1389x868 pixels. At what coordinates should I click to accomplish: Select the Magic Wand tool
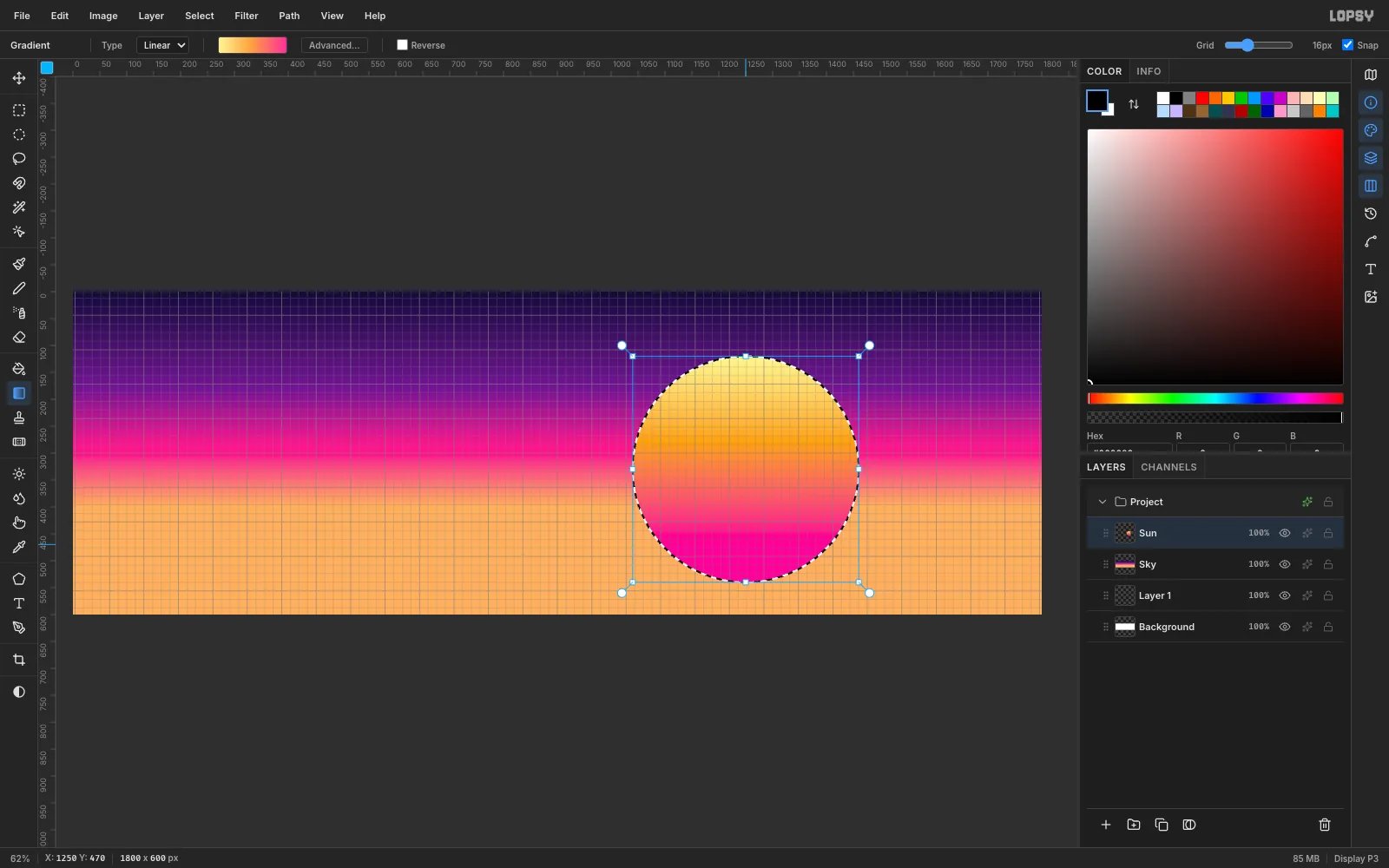19,207
